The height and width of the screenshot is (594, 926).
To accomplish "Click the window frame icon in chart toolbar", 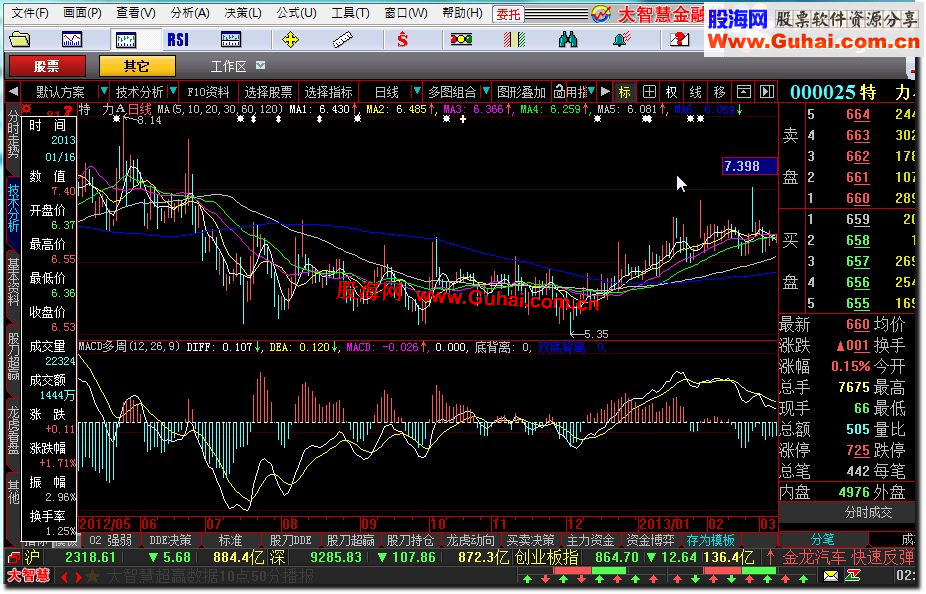I will [x=744, y=92].
